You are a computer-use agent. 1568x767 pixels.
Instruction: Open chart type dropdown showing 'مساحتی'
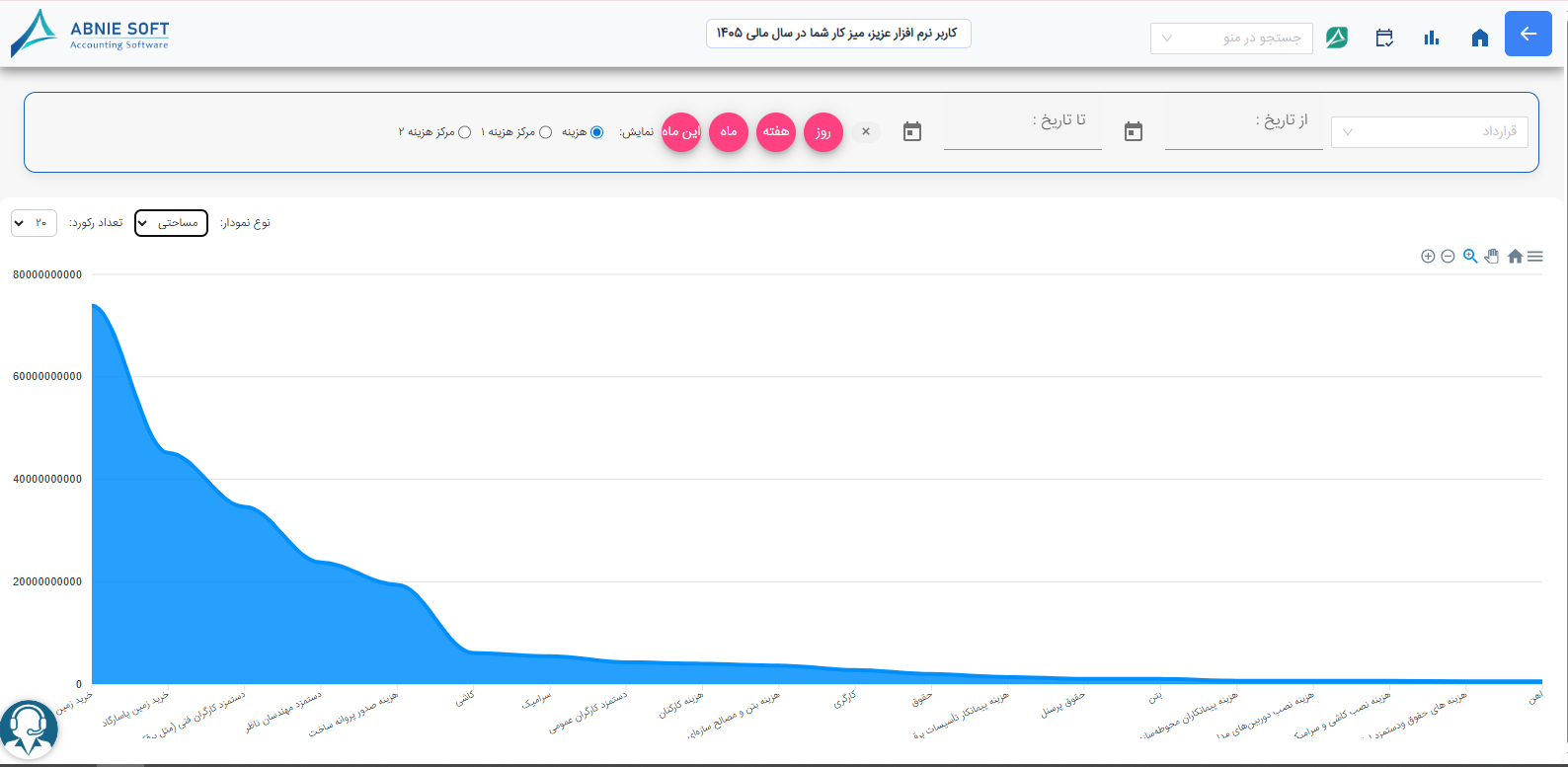171,223
